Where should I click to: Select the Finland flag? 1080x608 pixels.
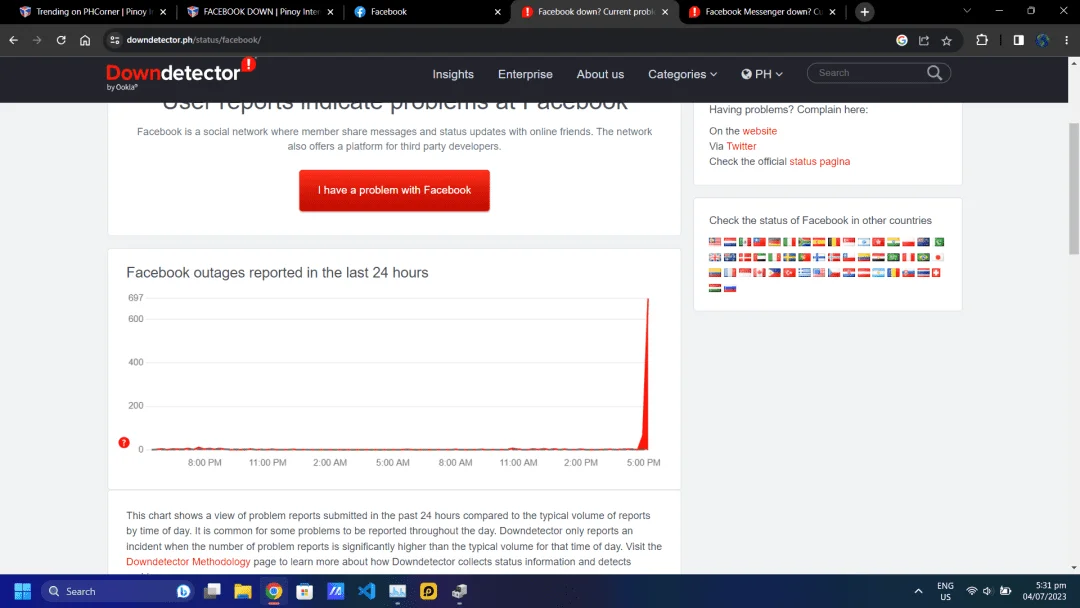(819, 258)
